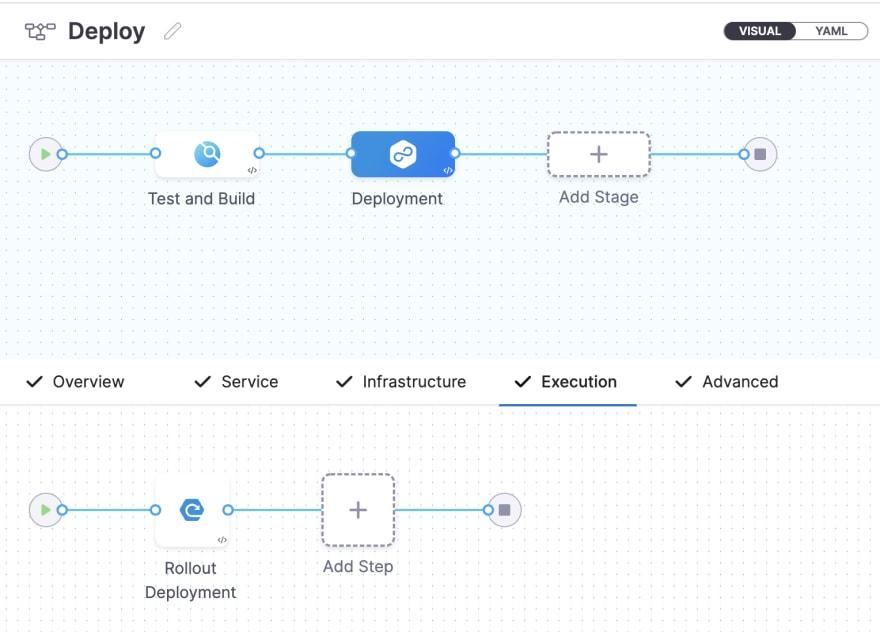Click the pipeline icon beside Deploy title
This screenshot has height=632, width=880.
(x=40, y=31)
